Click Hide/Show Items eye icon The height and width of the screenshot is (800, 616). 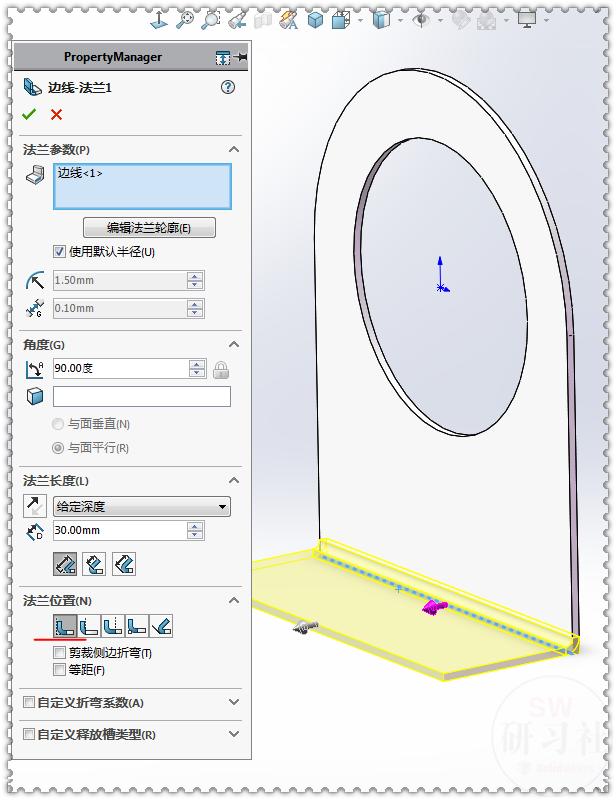pyautogui.click(x=422, y=20)
